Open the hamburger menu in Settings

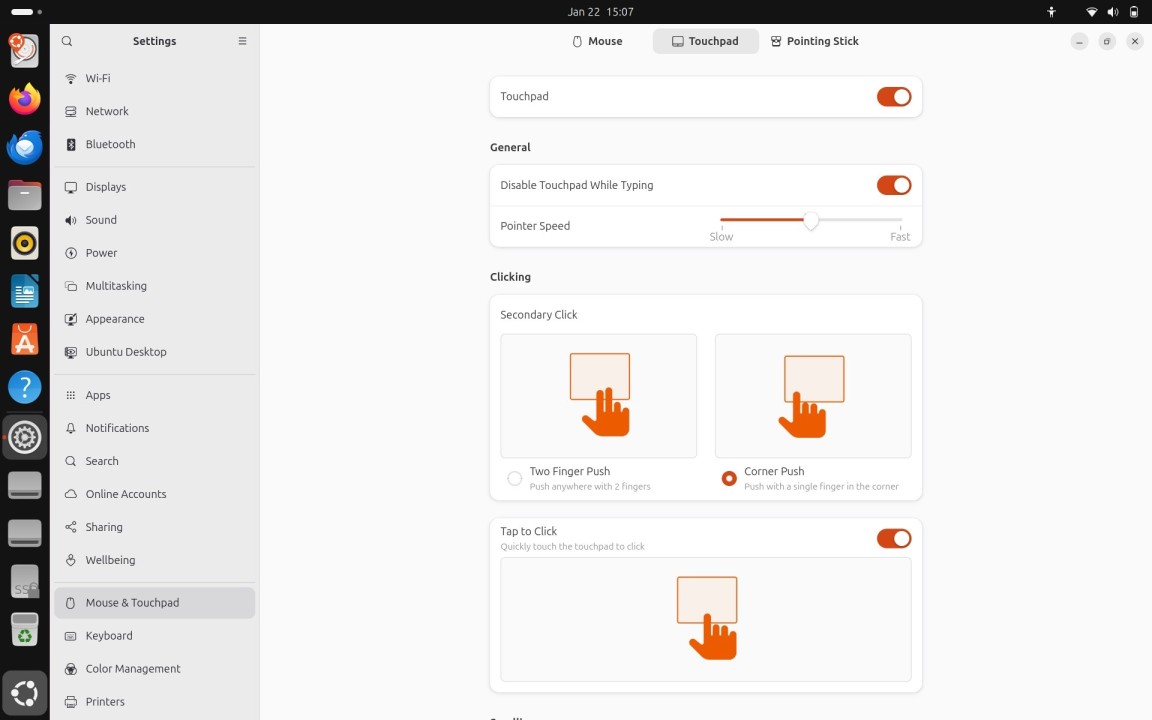click(x=242, y=41)
